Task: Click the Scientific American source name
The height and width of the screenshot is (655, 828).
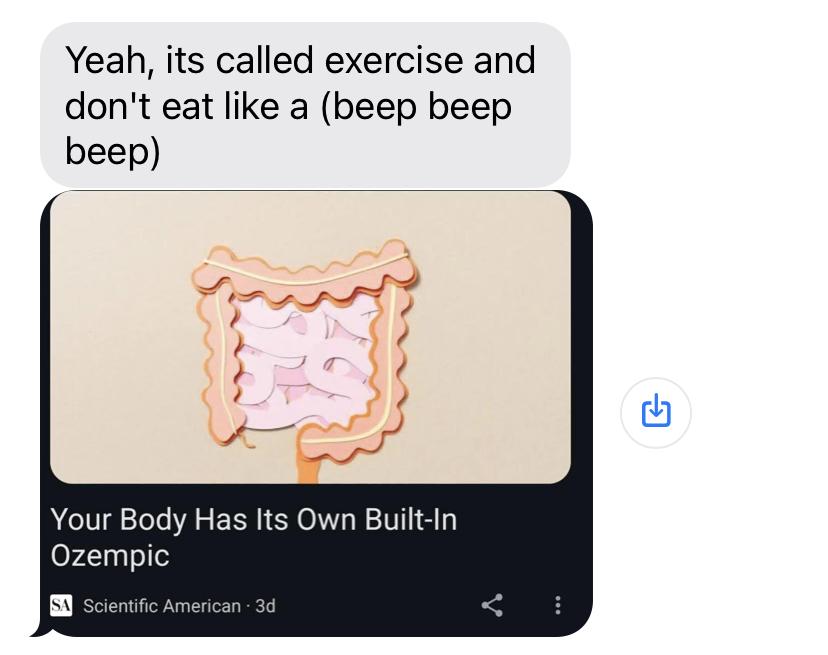Action: (x=162, y=606)
